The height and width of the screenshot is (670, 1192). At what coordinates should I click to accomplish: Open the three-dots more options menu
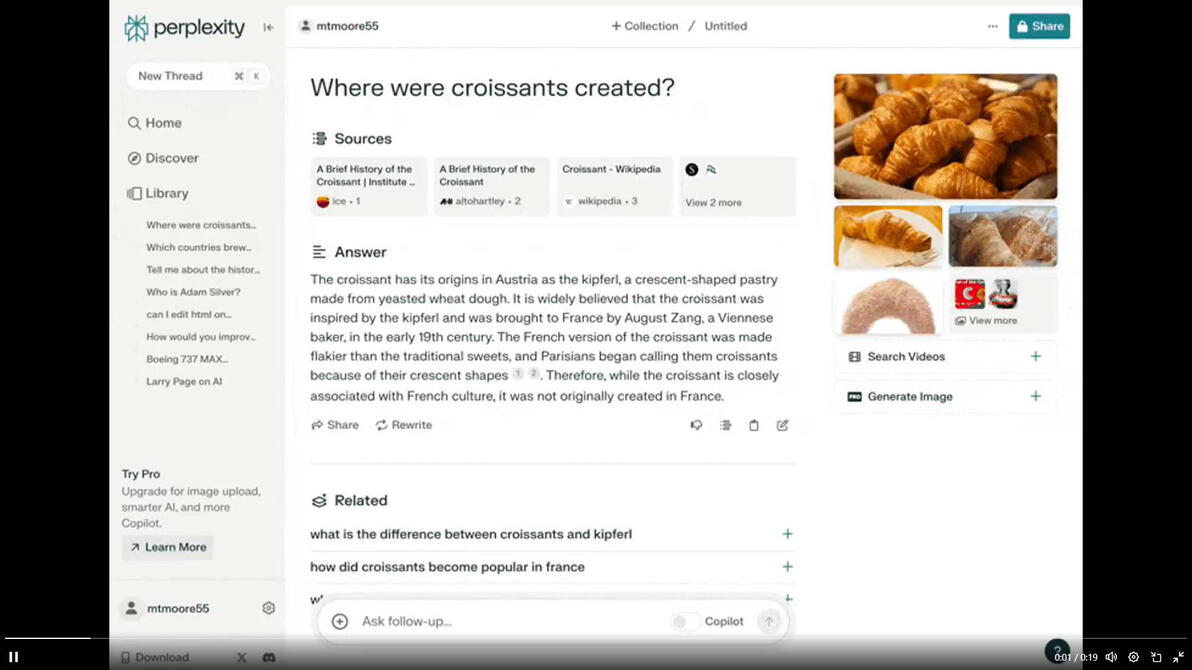pyautogui.click(x=993, y=26)
